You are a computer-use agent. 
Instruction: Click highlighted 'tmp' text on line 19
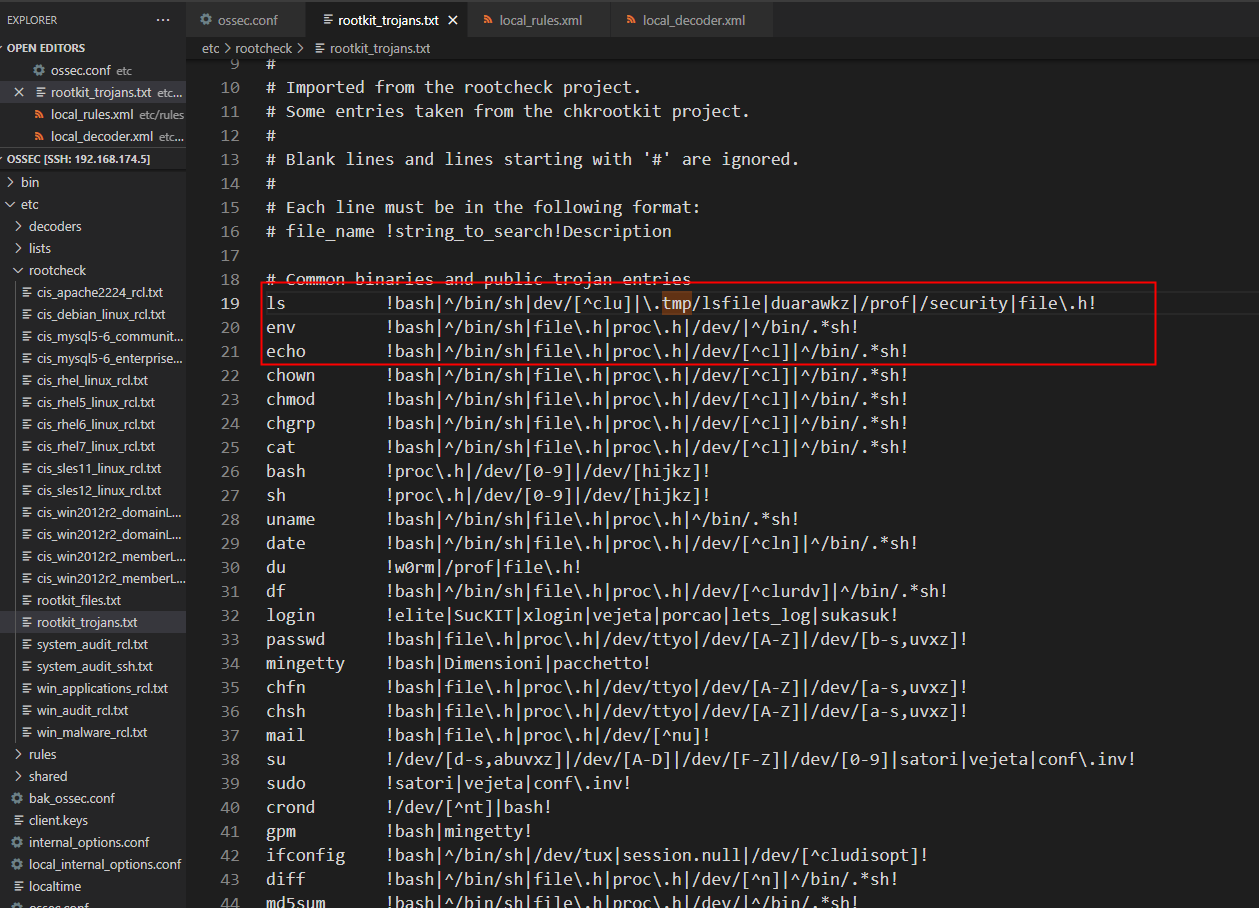tap(676, 303)
